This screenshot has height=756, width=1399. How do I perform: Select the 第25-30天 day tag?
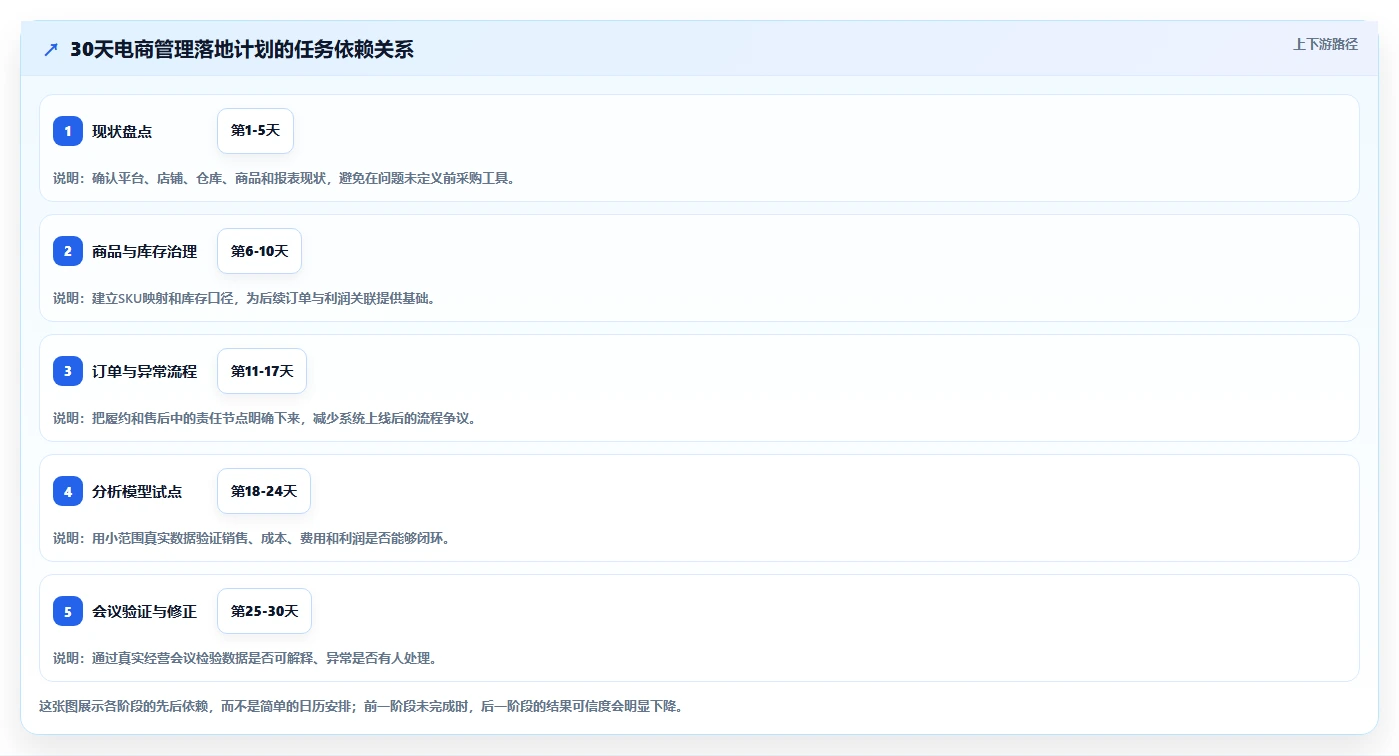[x=264, y=611]
